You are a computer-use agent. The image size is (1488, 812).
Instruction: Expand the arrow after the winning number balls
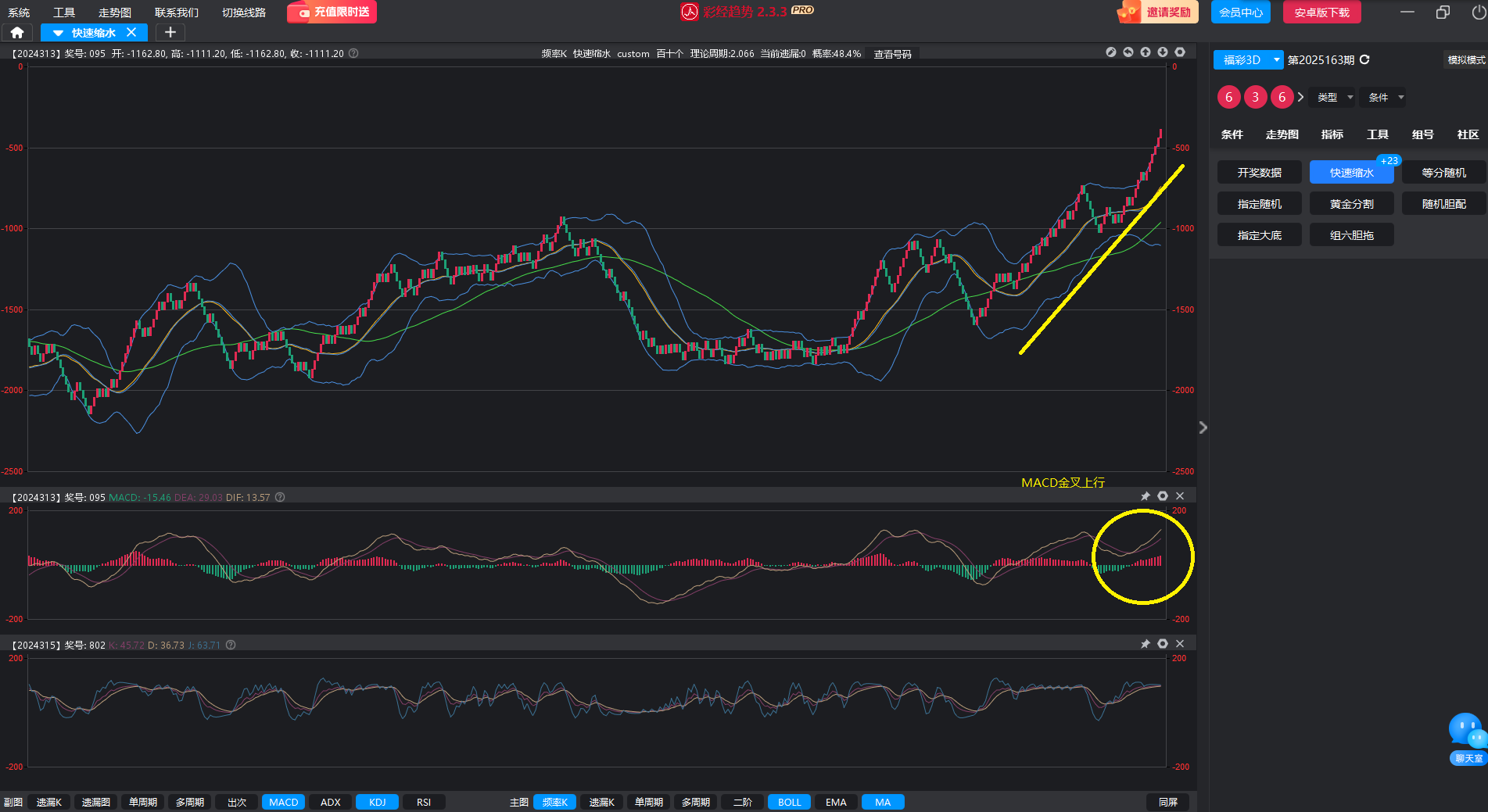(1300, 97)
